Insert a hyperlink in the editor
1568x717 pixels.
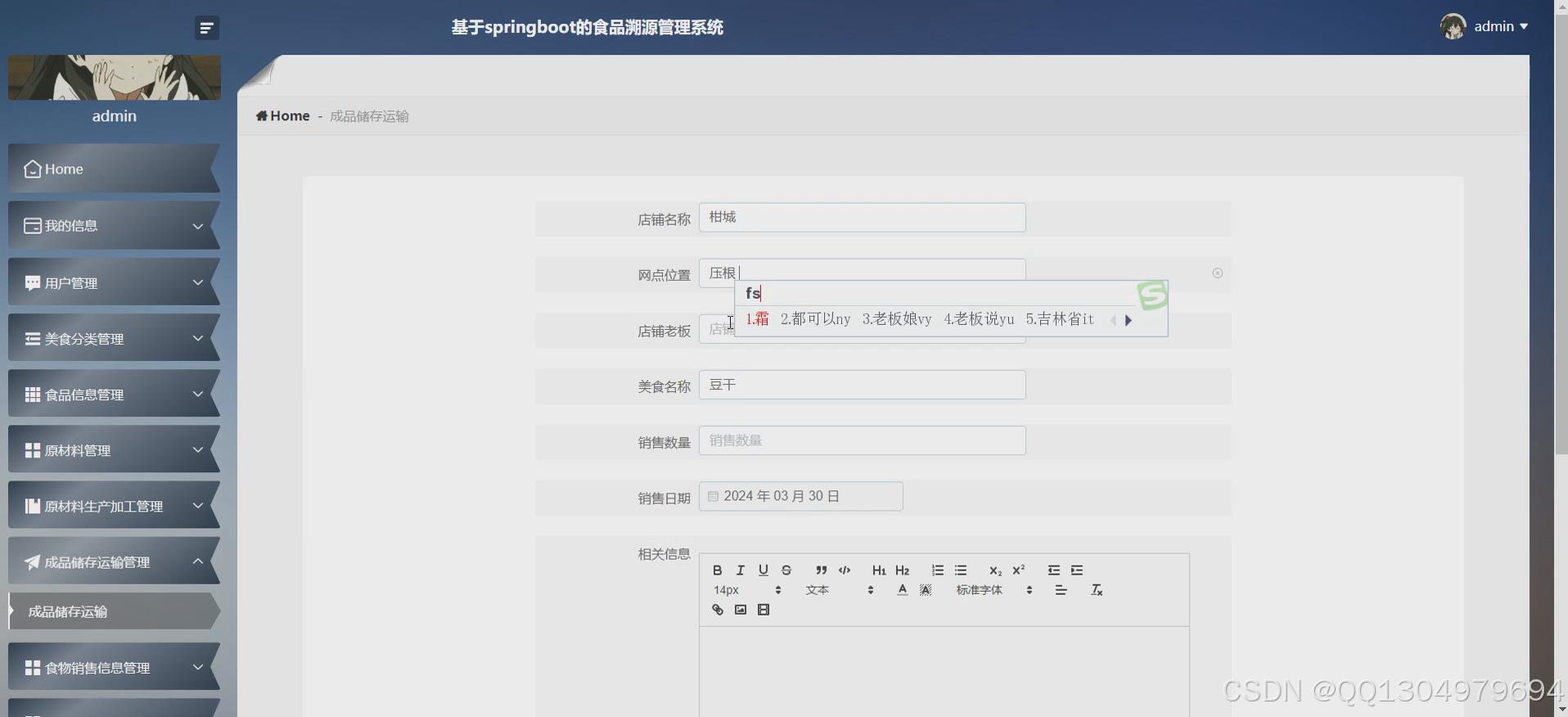pyautogui.click(x=717, y=610)
